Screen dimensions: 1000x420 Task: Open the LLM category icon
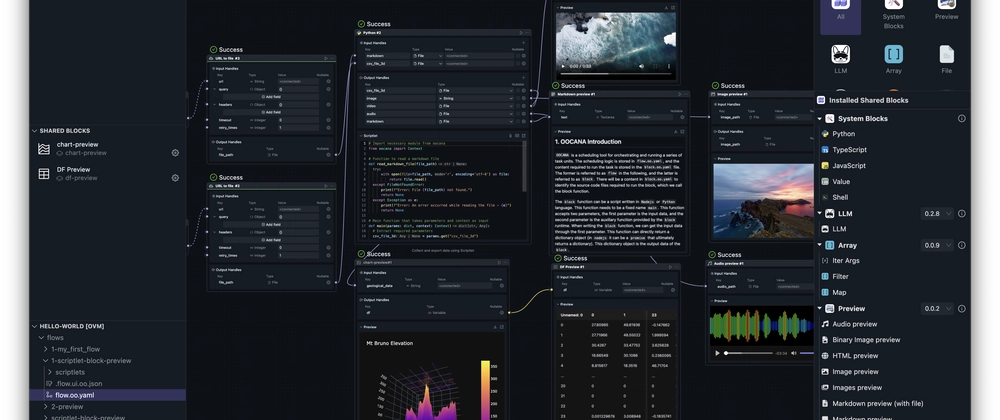point(840,54)
